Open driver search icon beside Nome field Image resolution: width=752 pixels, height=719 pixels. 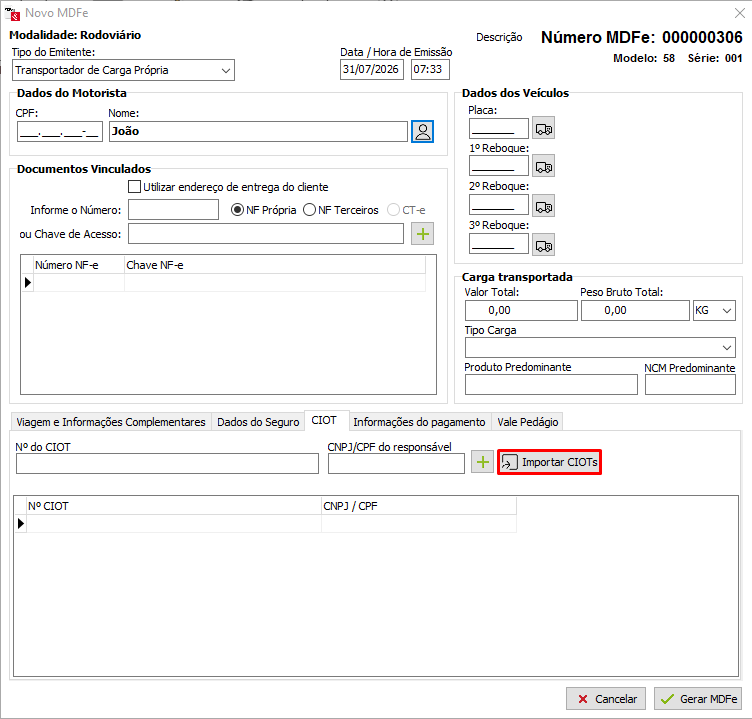click(423, 131)
